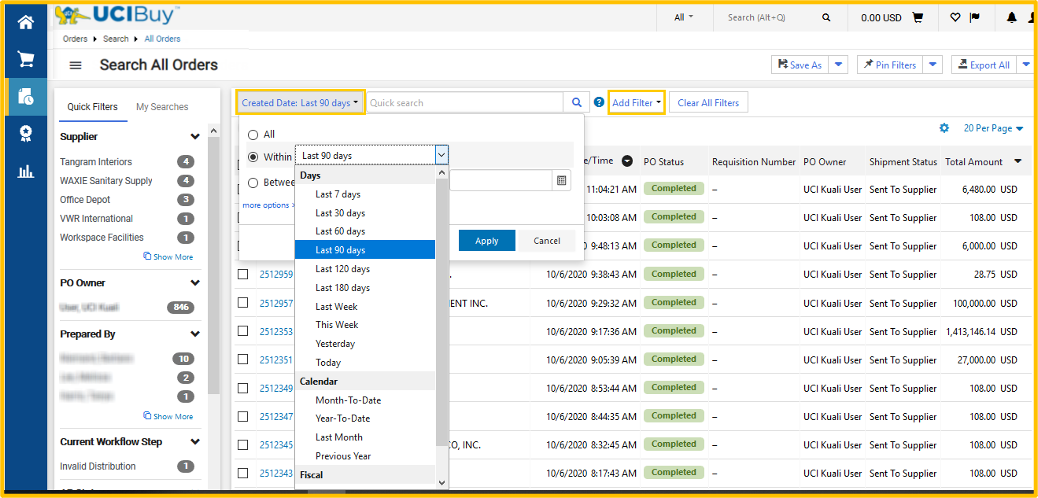Open the All search scope dropdown
The image size is (1038, 498).
click(x=684, y=18)
